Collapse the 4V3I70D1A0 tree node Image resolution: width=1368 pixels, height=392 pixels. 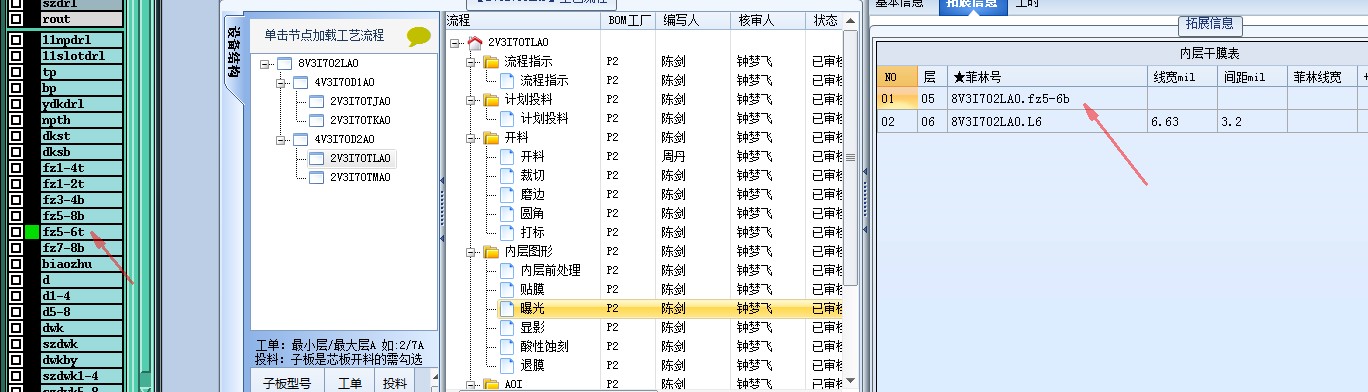[281, 82]
